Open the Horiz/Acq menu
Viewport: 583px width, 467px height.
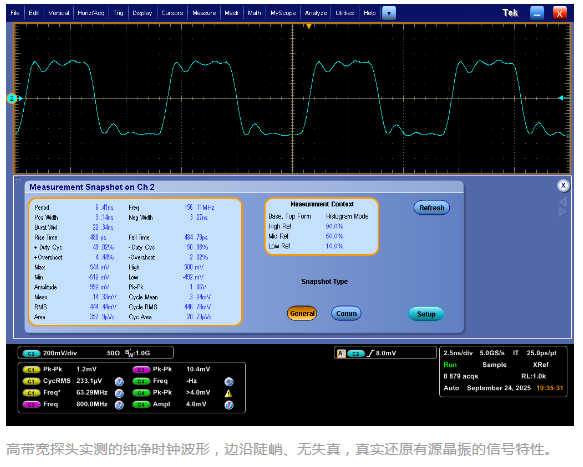tap(91, 13)
